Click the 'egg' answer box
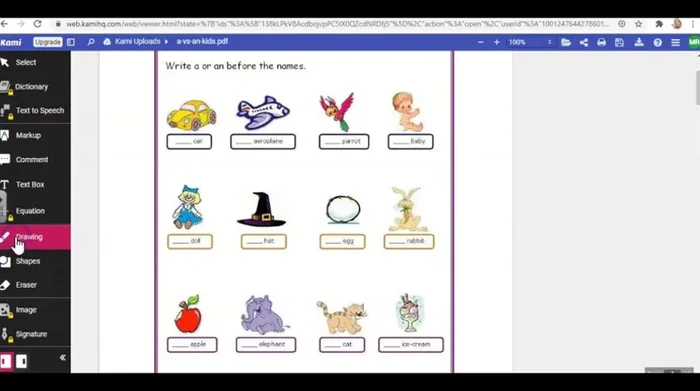The image size is (700, 391). tap(342, 241)
